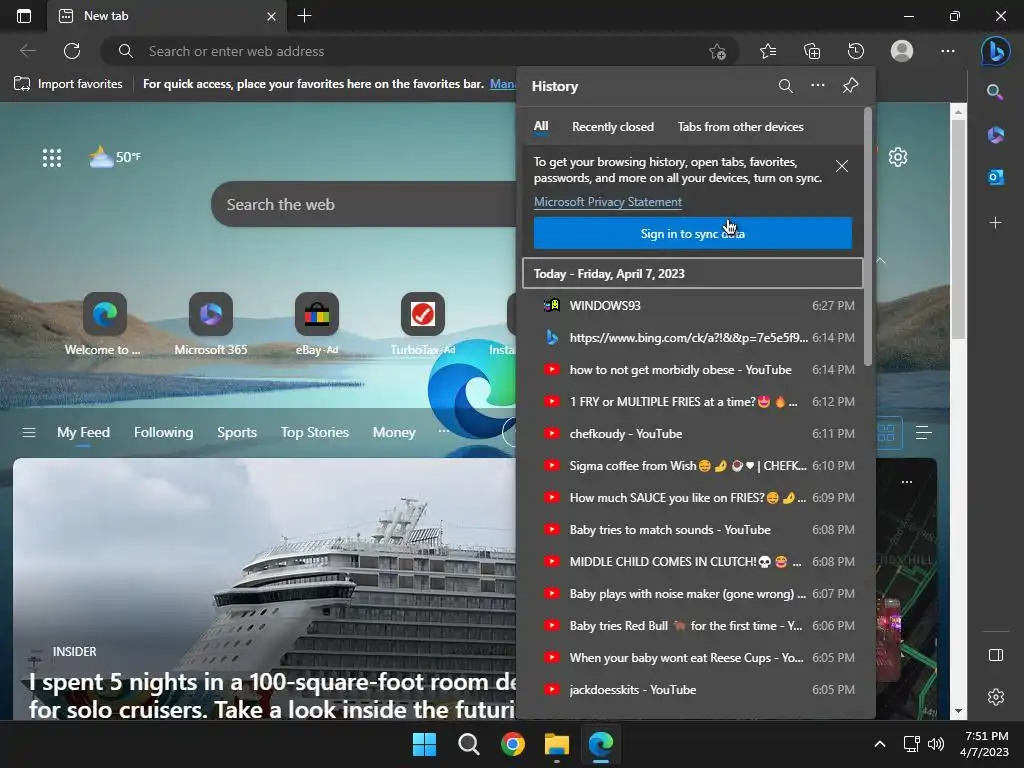
Task: Select the My Feed tab
Action: point(83,432)
